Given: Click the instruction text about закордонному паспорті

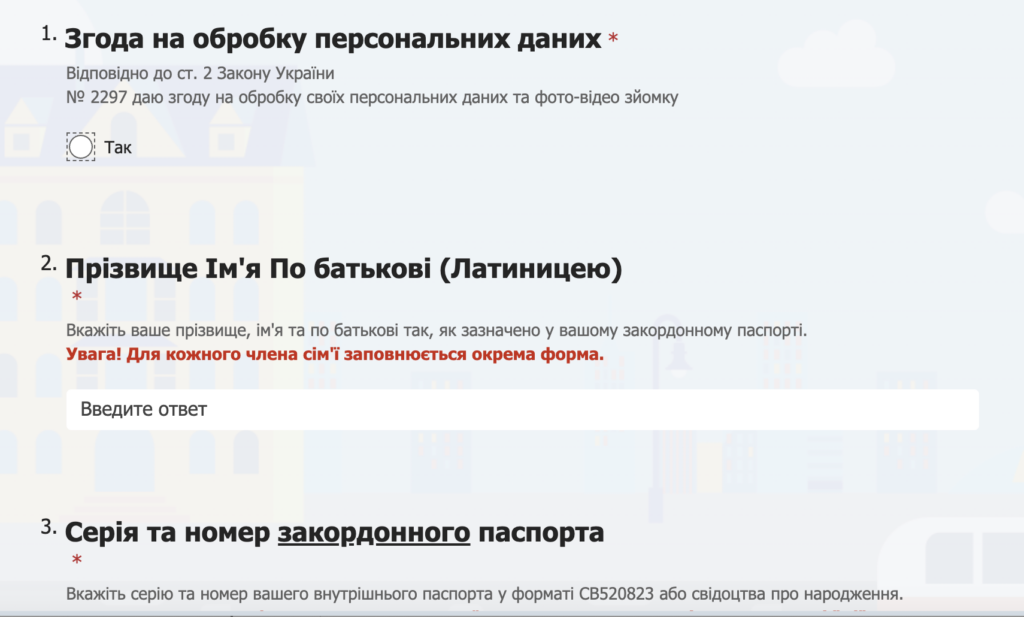Looking at the screenshot, I should pos(436,330).
